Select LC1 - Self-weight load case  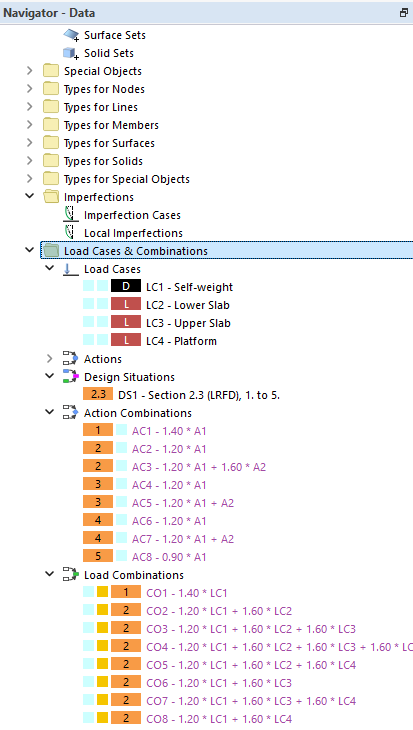[x=190, y=287]
